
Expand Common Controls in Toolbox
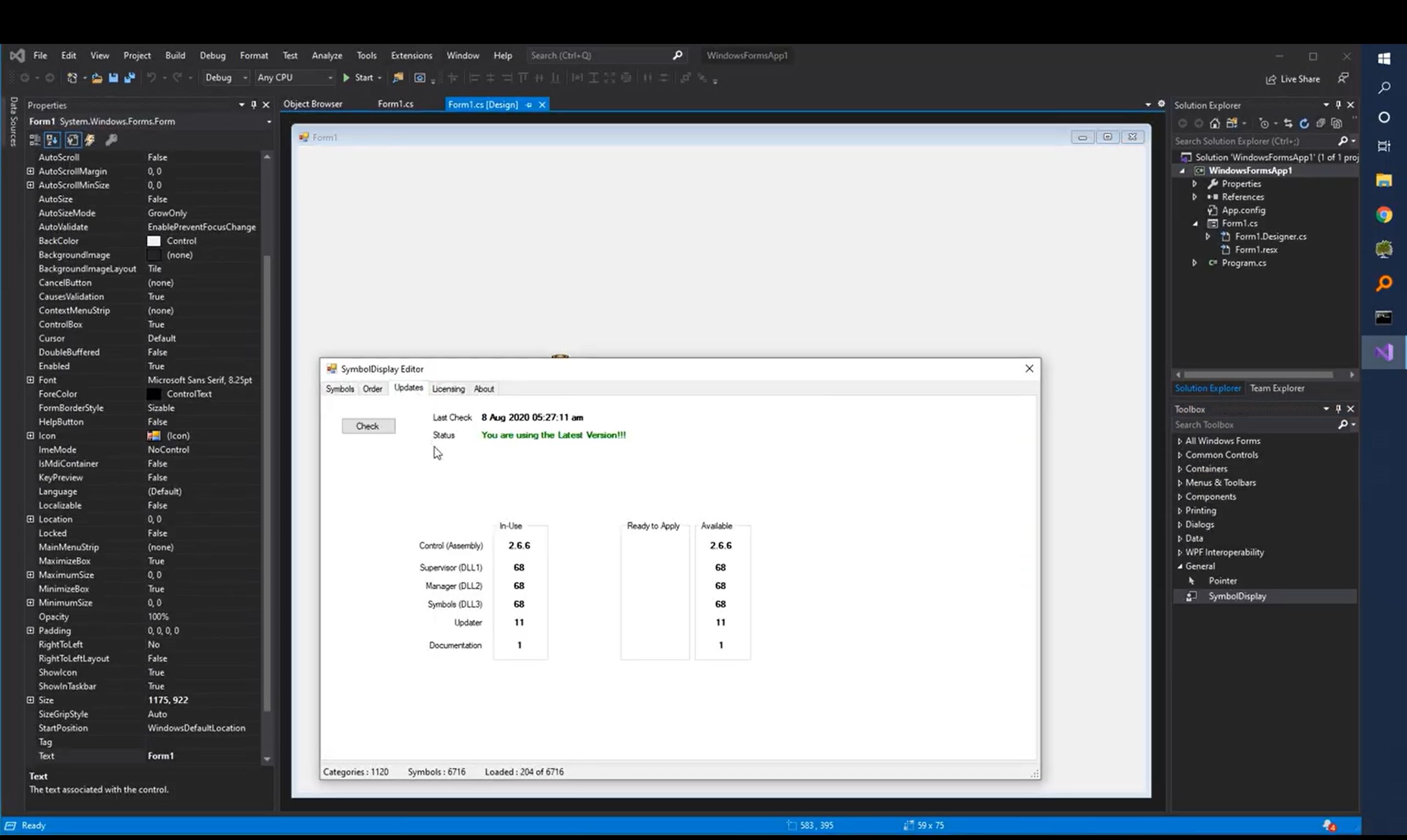(x=1179, y=455)
